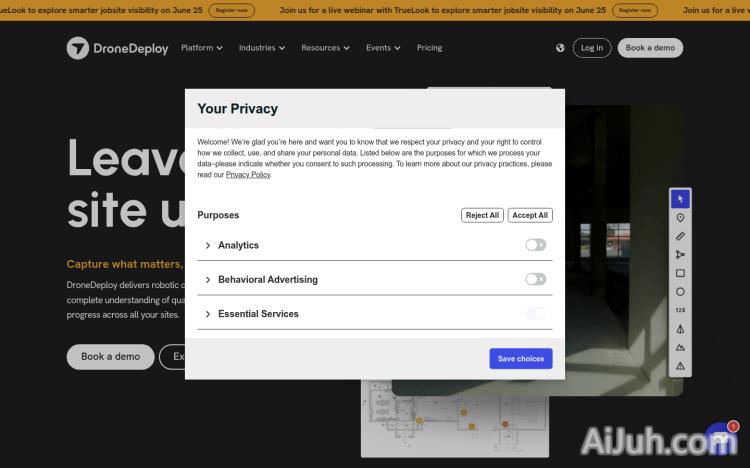Turn on Behavioral Advertising switch

coord(536,279)
